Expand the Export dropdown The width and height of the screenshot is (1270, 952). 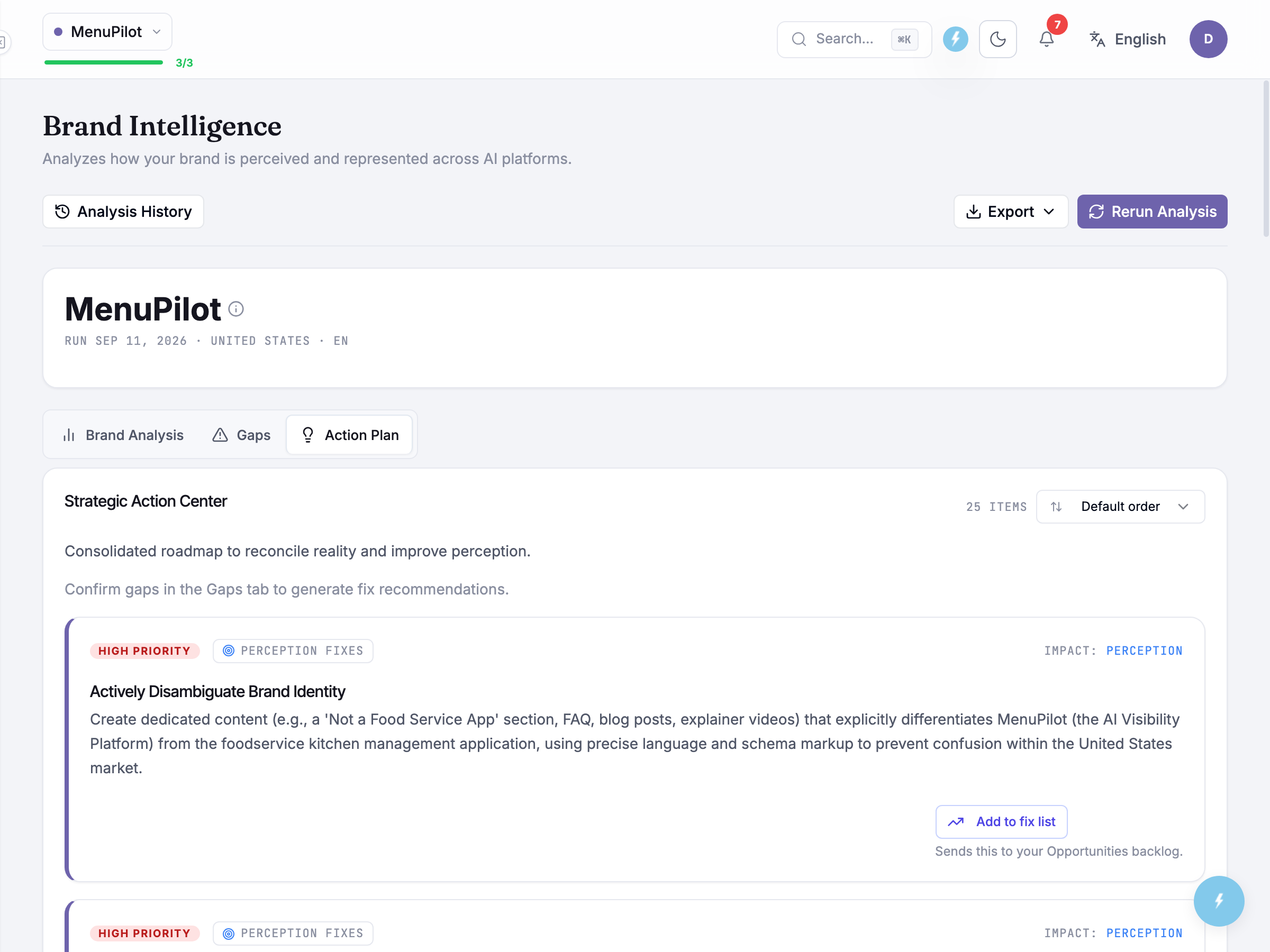point(1011,212)
